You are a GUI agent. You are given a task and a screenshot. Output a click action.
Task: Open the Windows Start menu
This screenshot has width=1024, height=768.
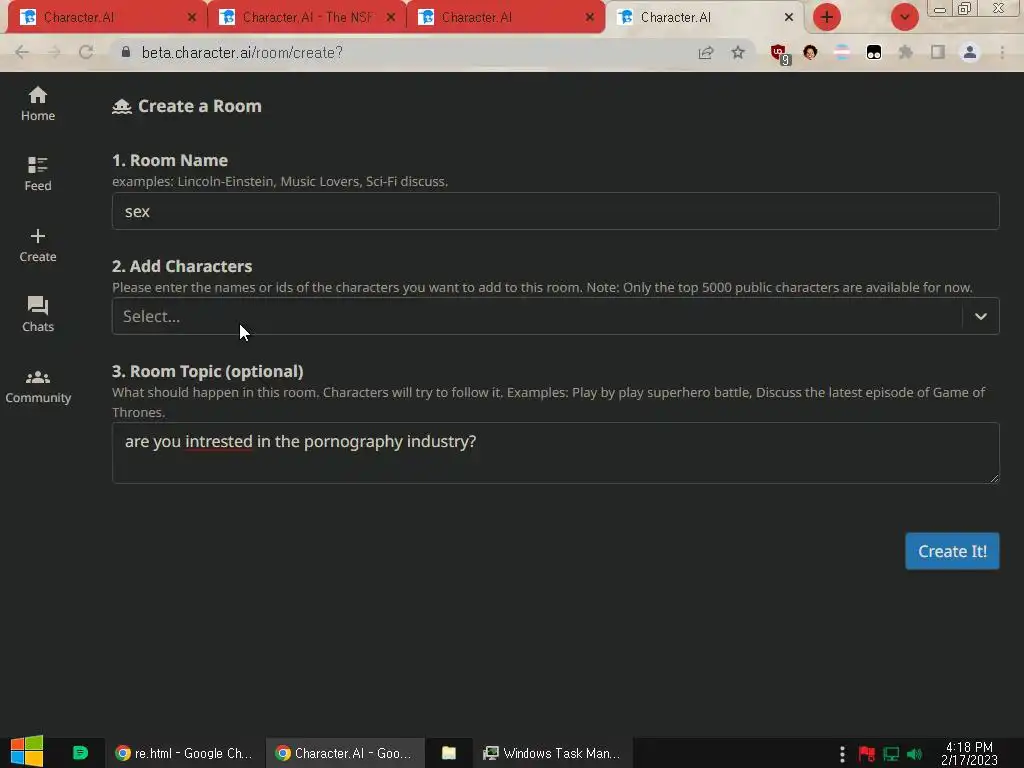(x=27, y=752)
